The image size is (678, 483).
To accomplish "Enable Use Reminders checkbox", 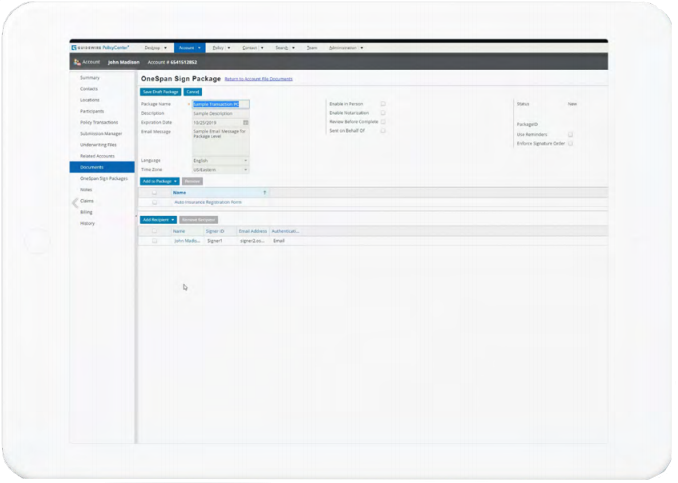I will (x=570, y=134).
